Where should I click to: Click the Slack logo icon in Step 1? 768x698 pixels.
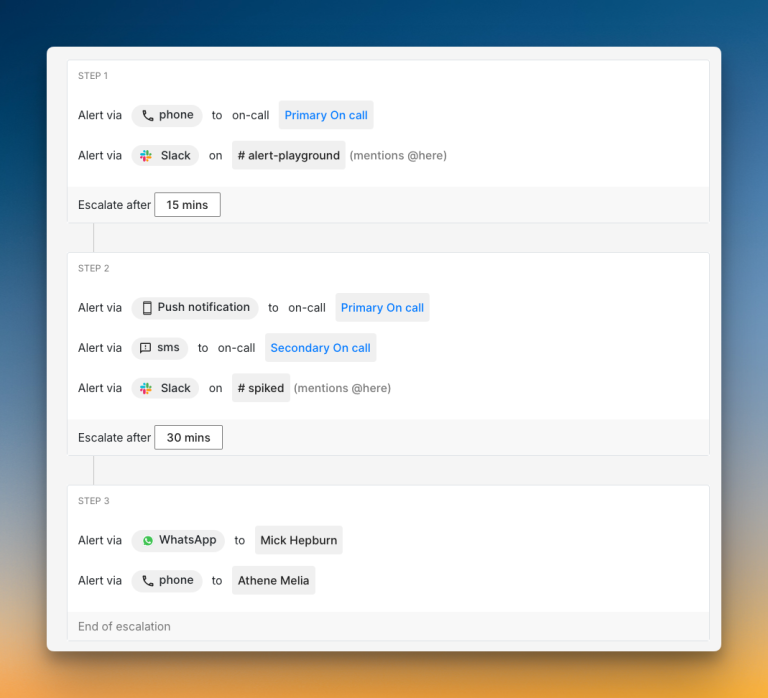coord(146,156)
